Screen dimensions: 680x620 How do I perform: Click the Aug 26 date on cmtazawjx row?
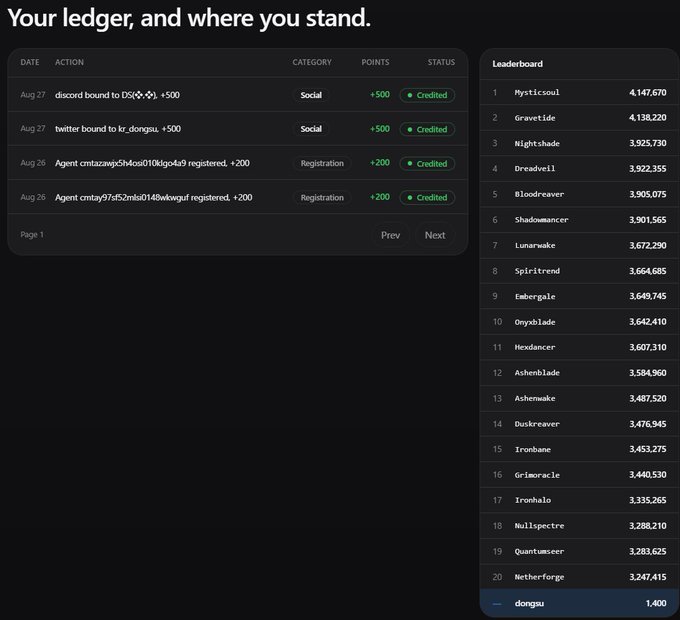(33, 163)
